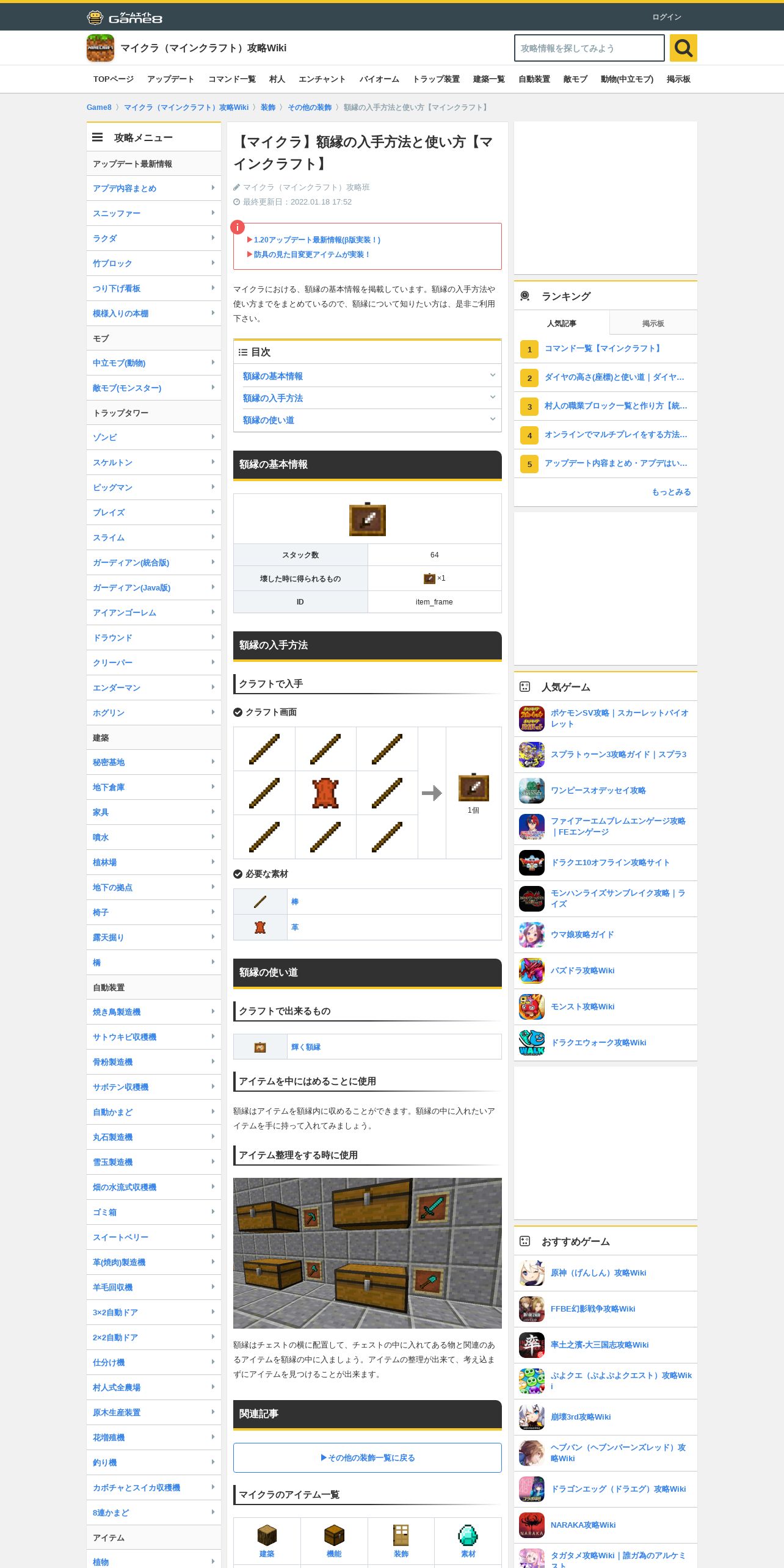
Task: Click the 機能 chest category icon
Action: (x=334, y=1535)
